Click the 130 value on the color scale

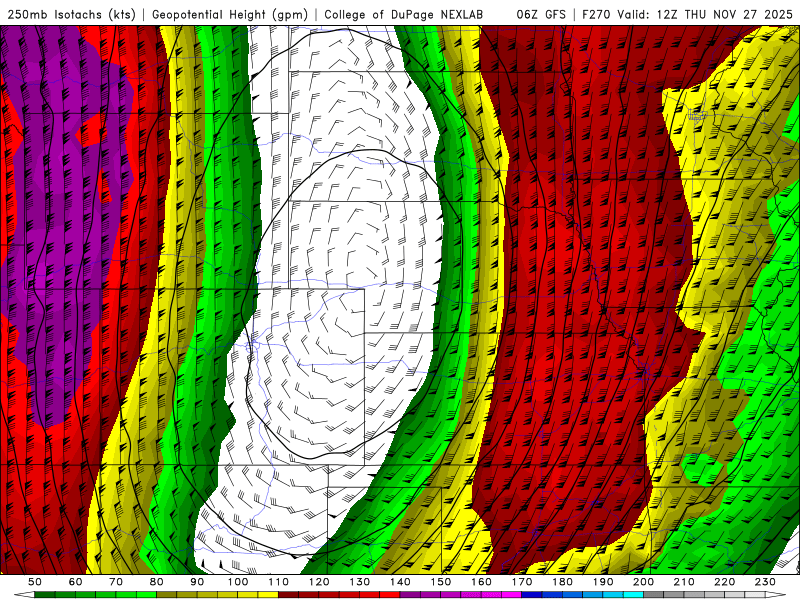pyautogui.click(x=360, y=582)
